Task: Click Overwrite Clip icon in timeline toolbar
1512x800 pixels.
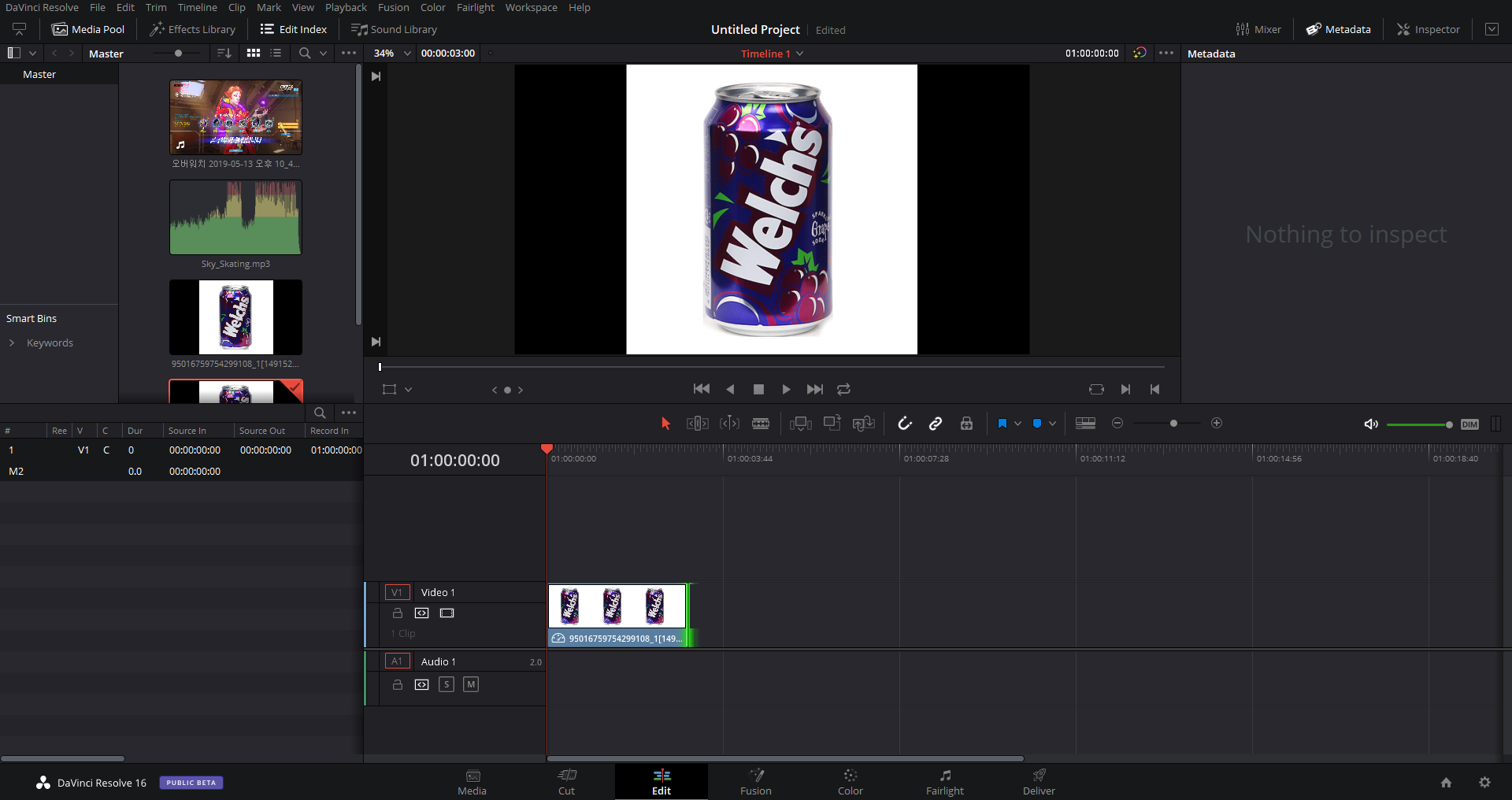Action: point(832,423)
